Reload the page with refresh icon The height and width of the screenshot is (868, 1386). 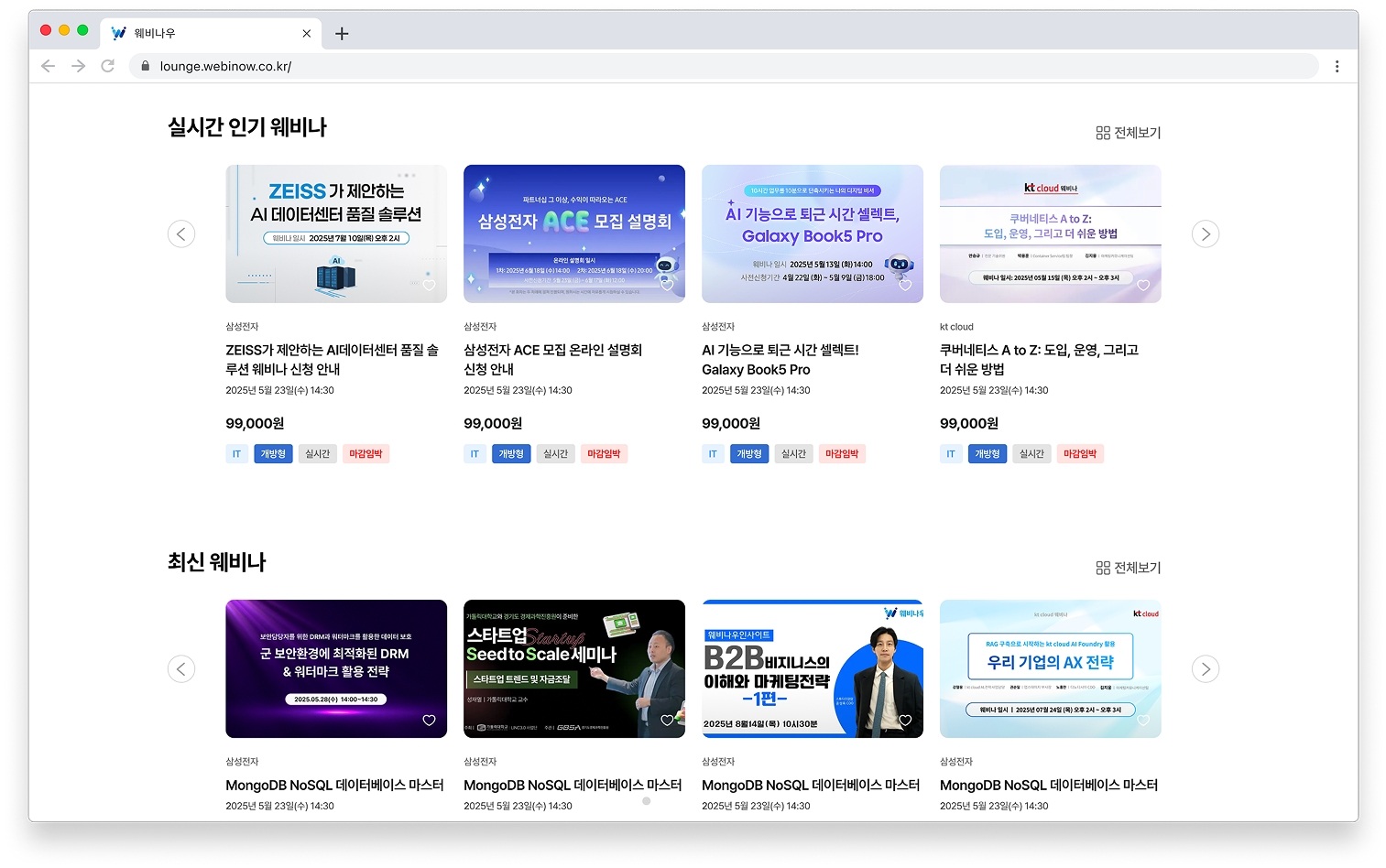108,66
